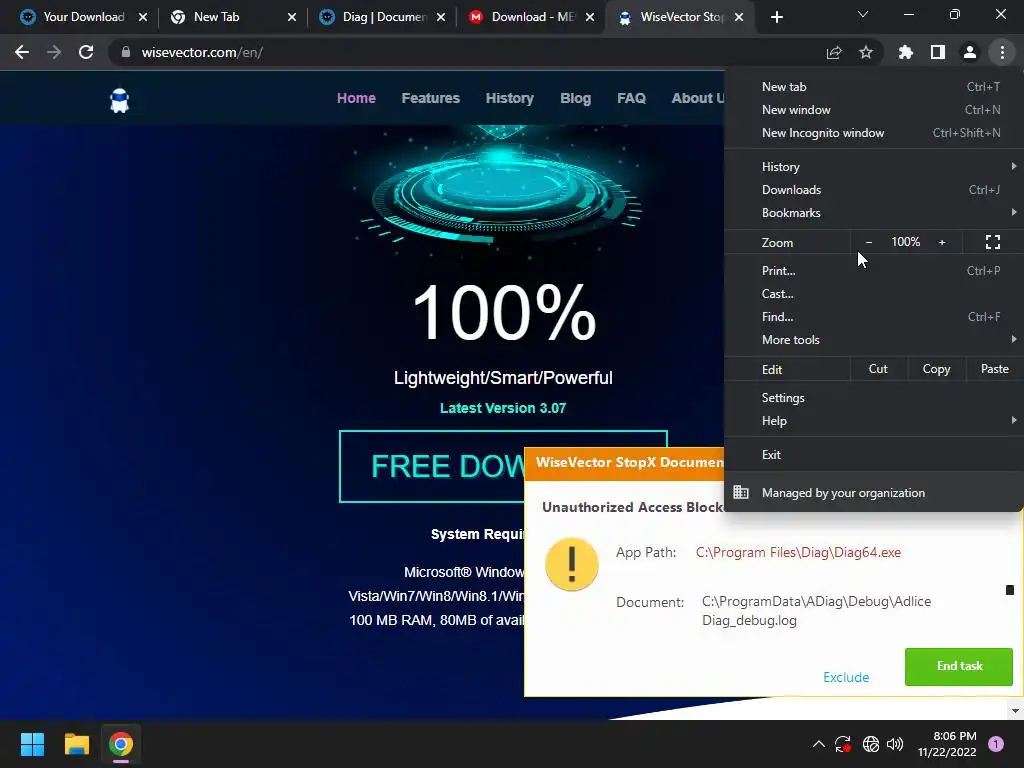This screenshot has width=1024, height=768.
Task: Select New tab menu item
Action: tap(874, 86)
